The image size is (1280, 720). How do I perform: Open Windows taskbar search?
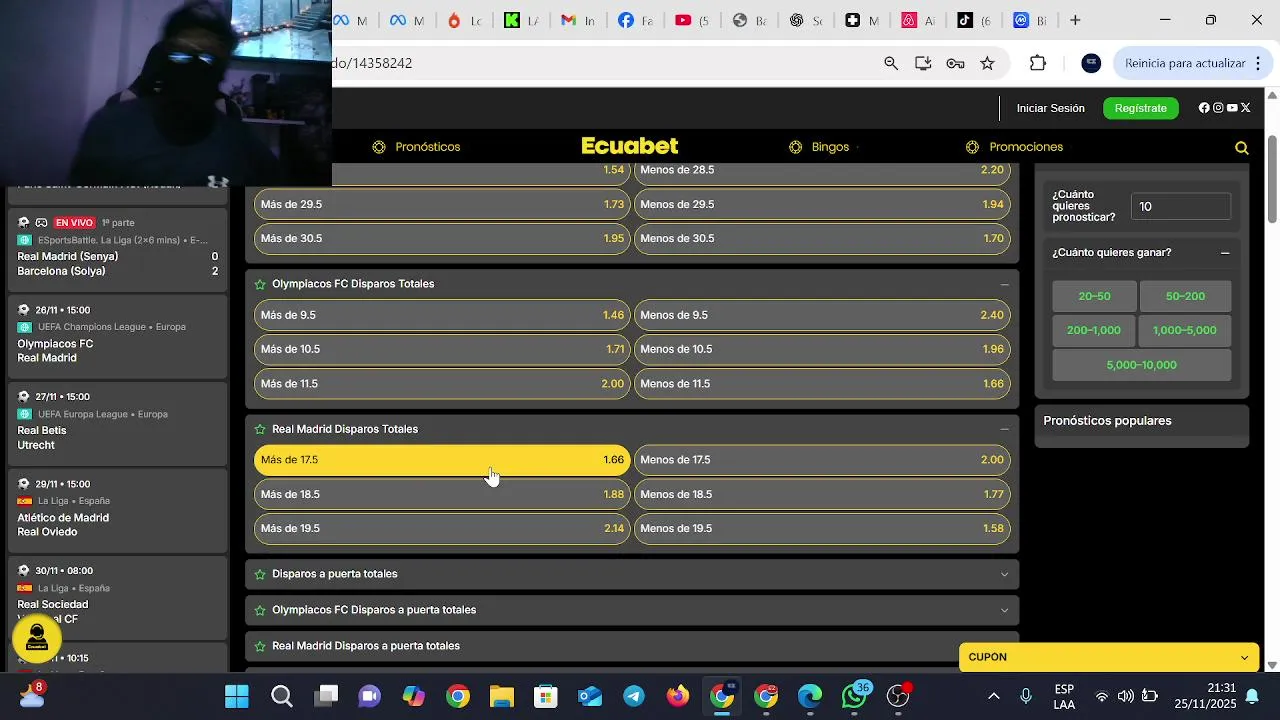[282, 696]
